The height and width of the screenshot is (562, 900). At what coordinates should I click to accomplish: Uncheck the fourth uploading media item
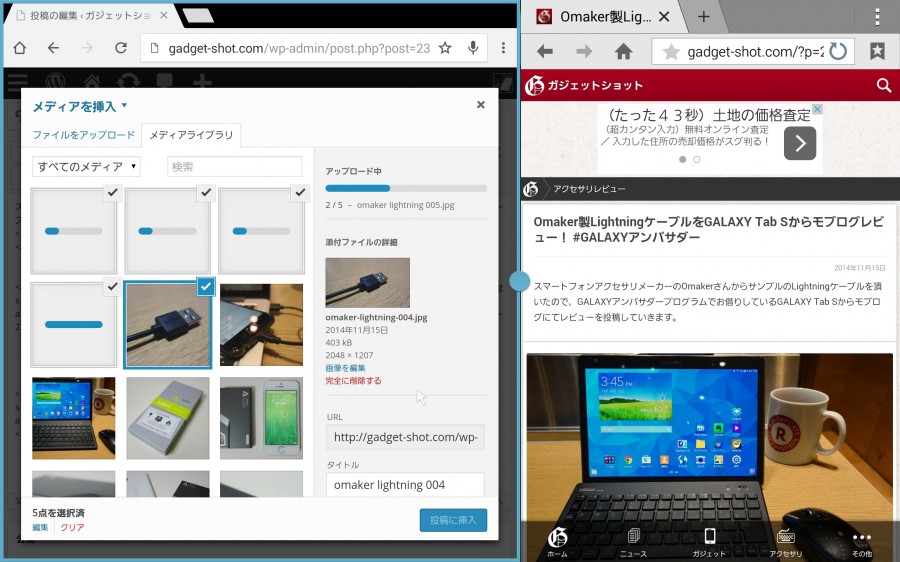112,286
